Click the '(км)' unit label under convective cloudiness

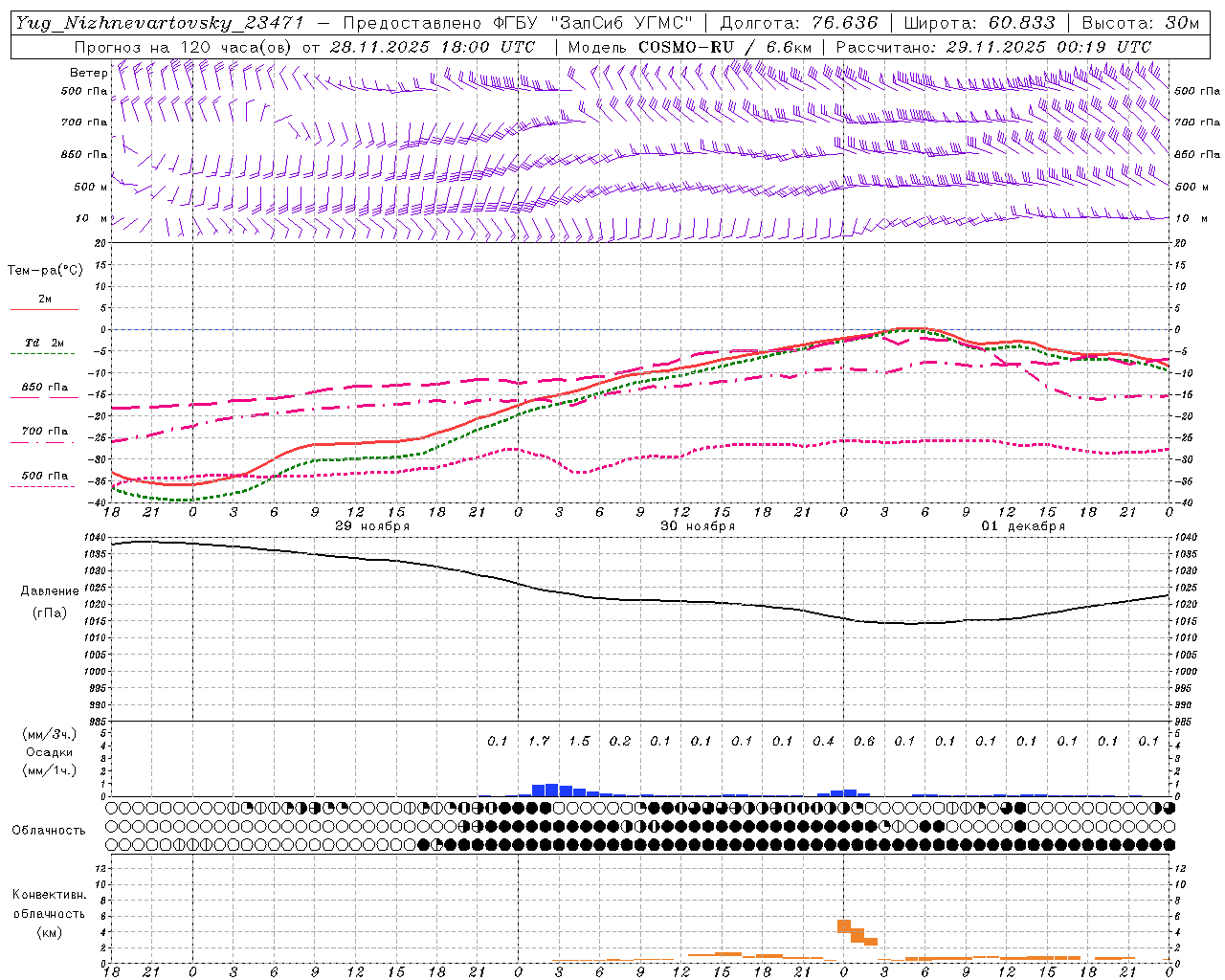(49, 931)
